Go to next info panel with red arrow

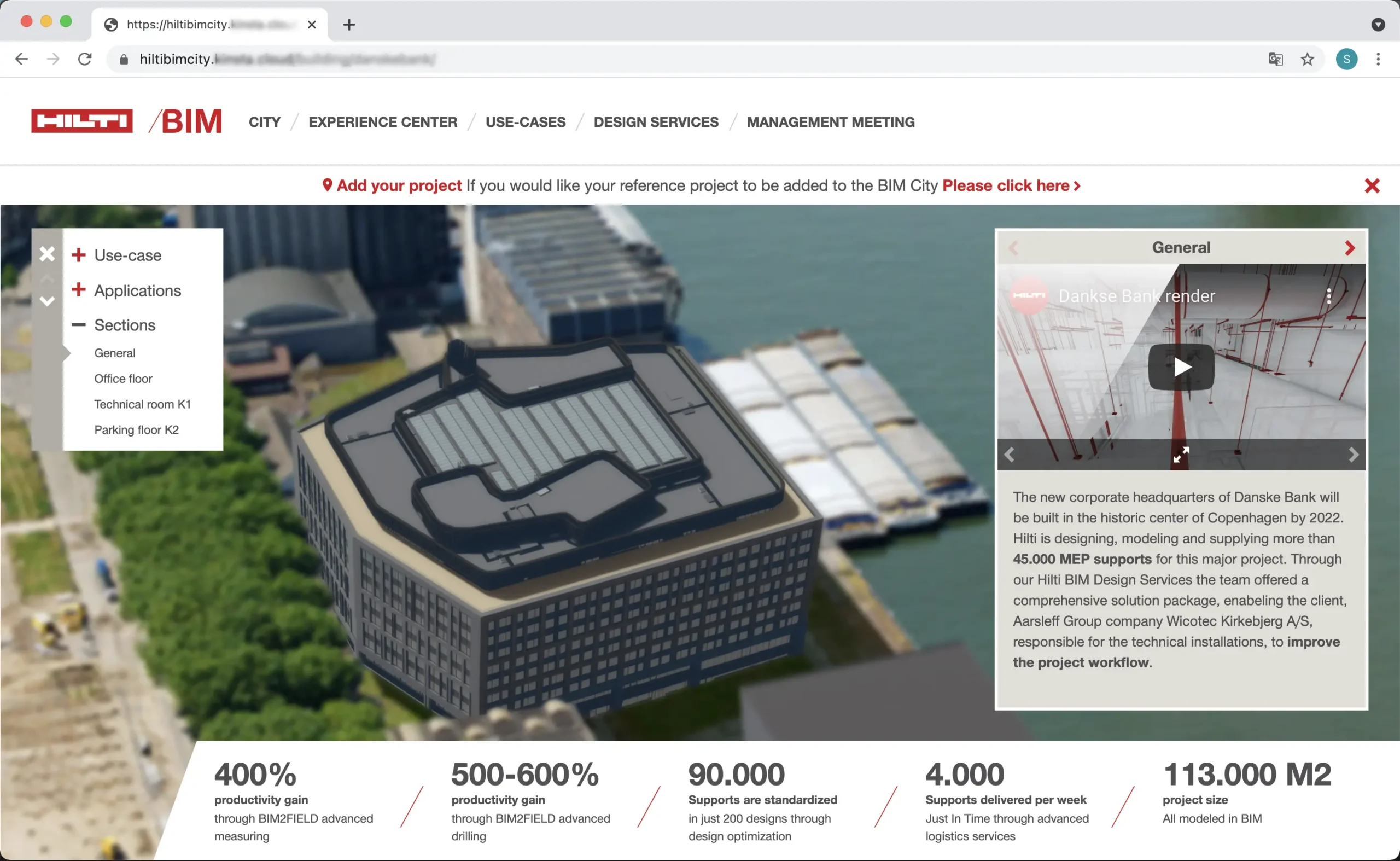point(1349,248)
